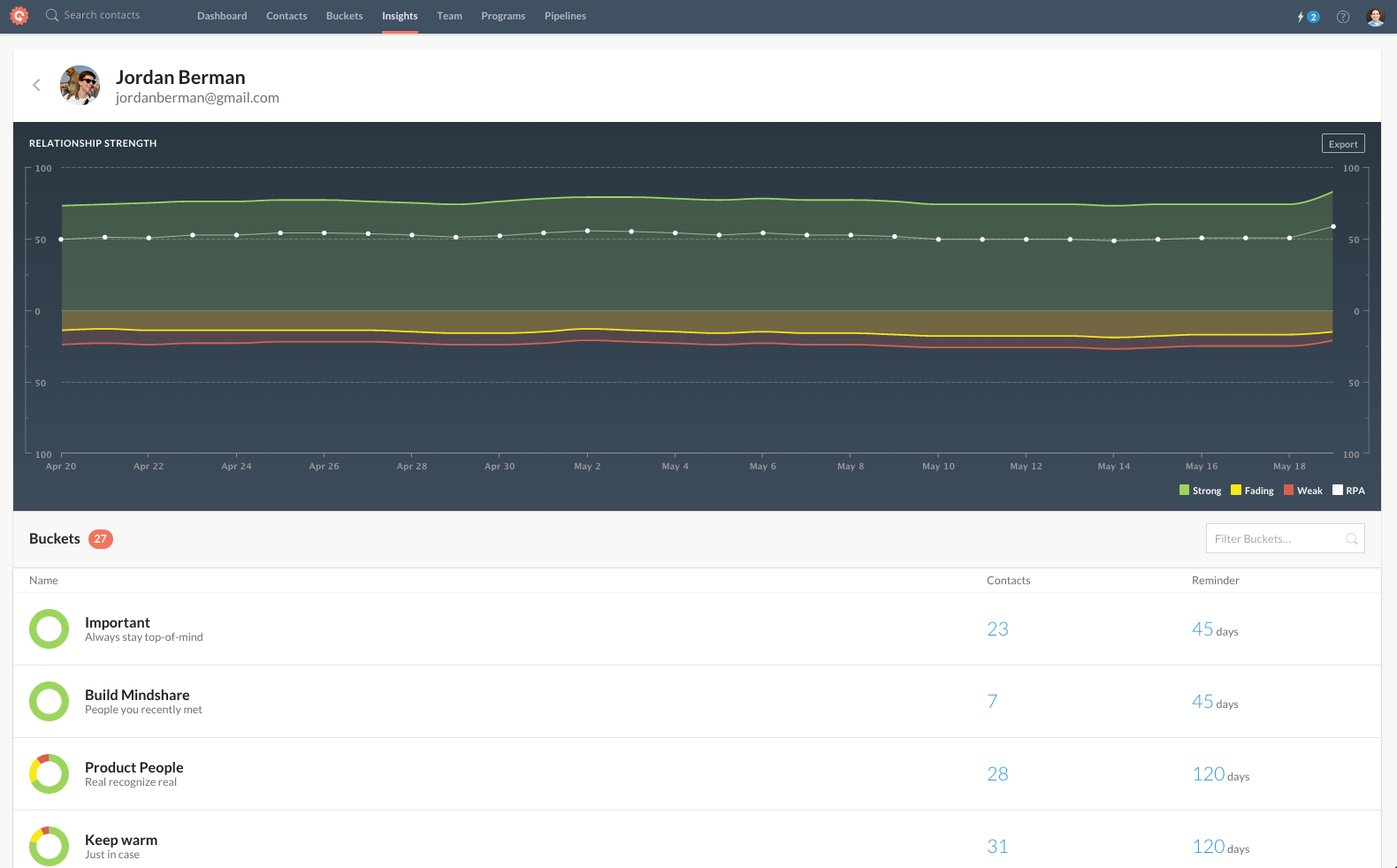The image size is (1397, 868).
Task: Click the back chevron beside Jordan Berman
Action: (36, 85)
